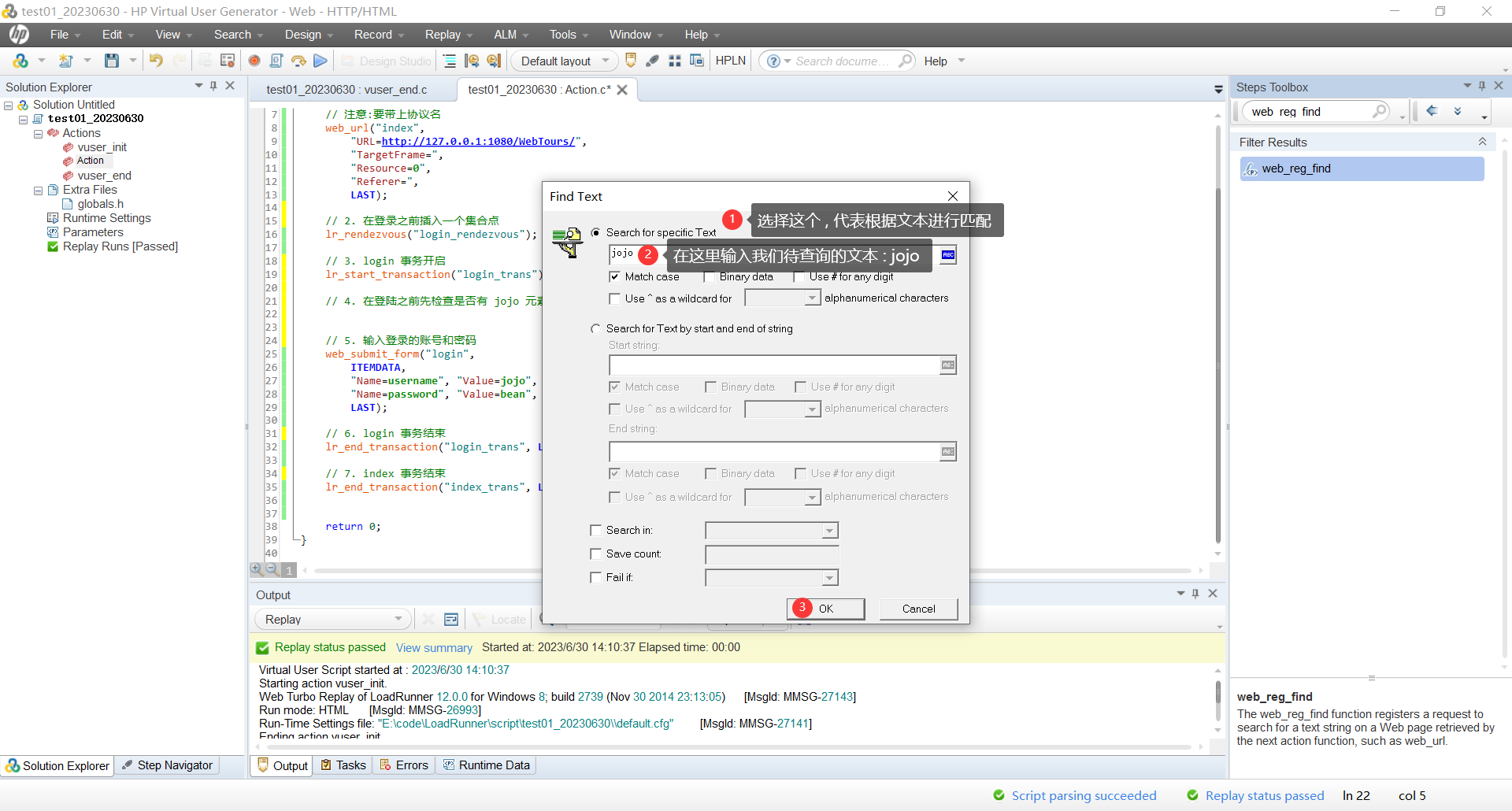Click the Save script floppy icon

click(x=112, y=61)
